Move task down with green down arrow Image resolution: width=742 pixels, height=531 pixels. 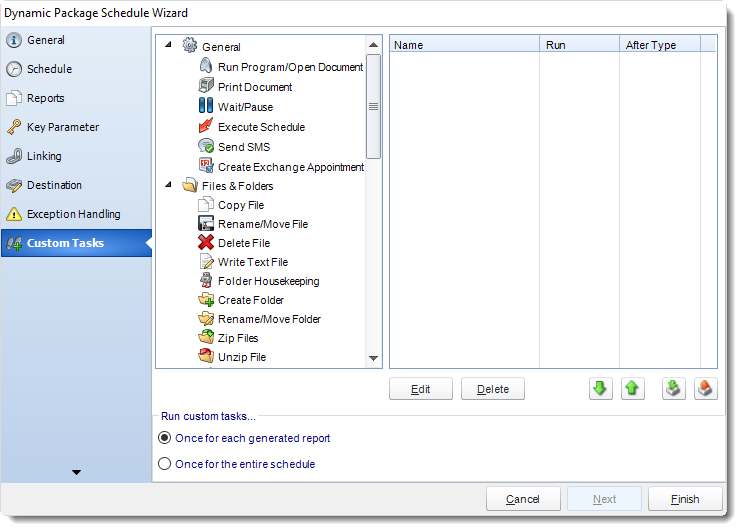point(601,389)
